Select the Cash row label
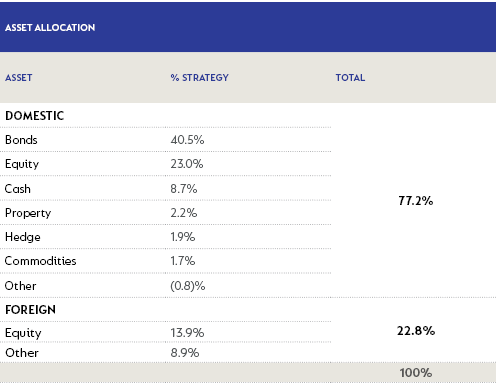The image size is (496, 392). click(18, 189)
